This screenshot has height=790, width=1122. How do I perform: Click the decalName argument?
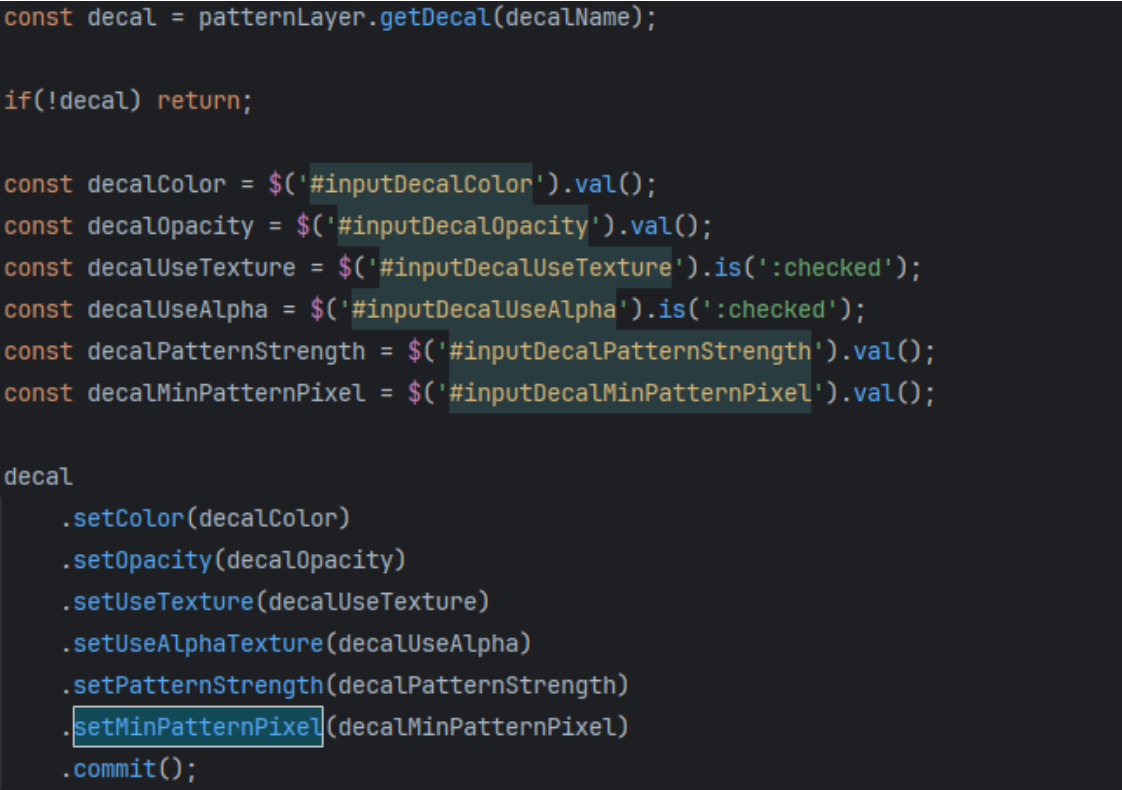[x=567, y=17]
